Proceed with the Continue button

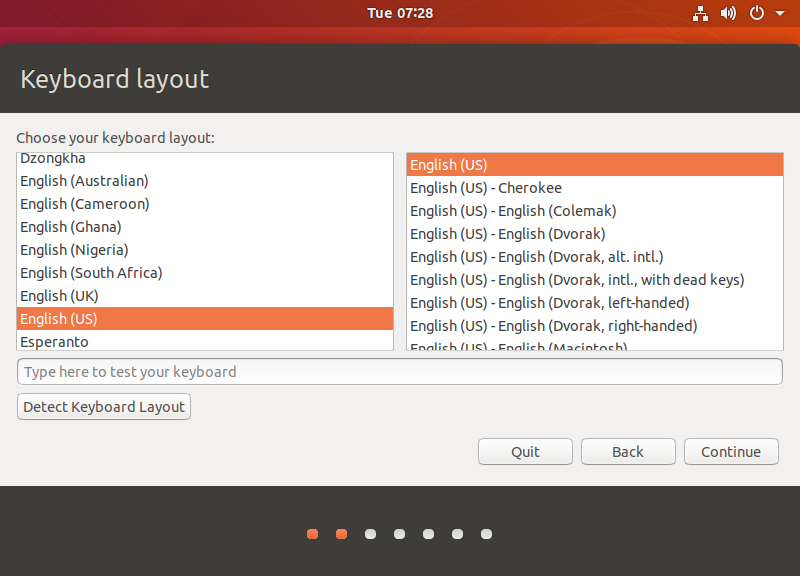(731, 452)
